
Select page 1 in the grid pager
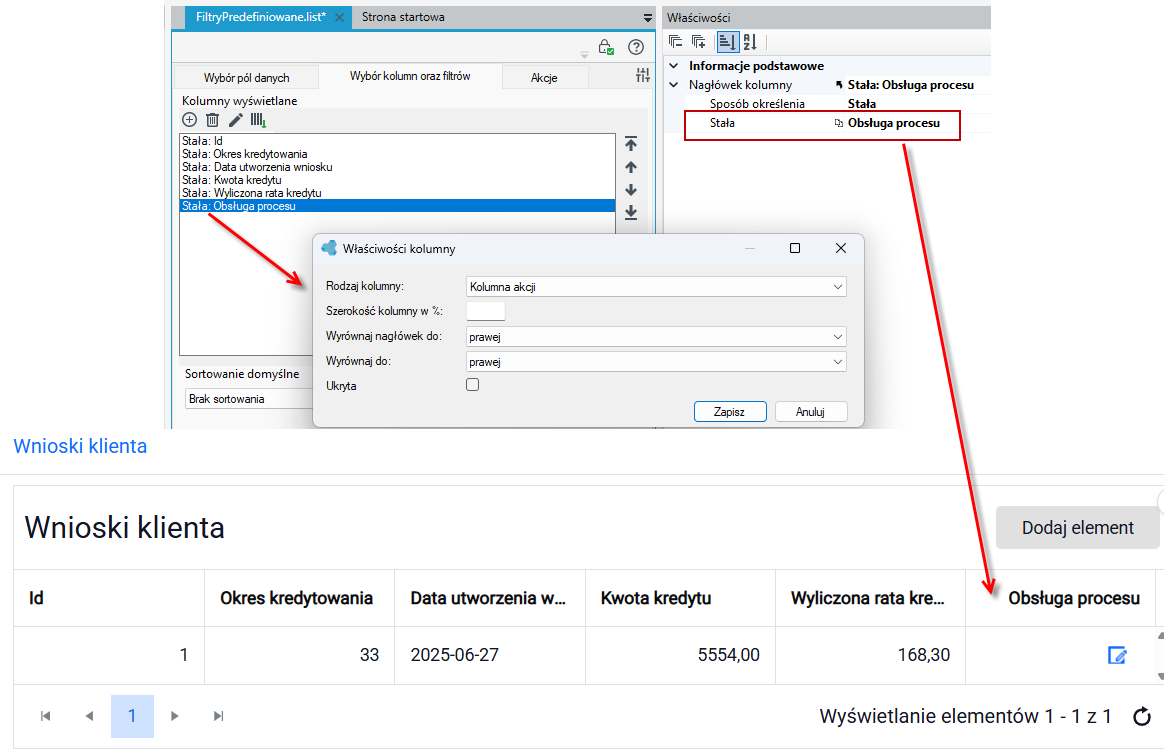[132, 716]
